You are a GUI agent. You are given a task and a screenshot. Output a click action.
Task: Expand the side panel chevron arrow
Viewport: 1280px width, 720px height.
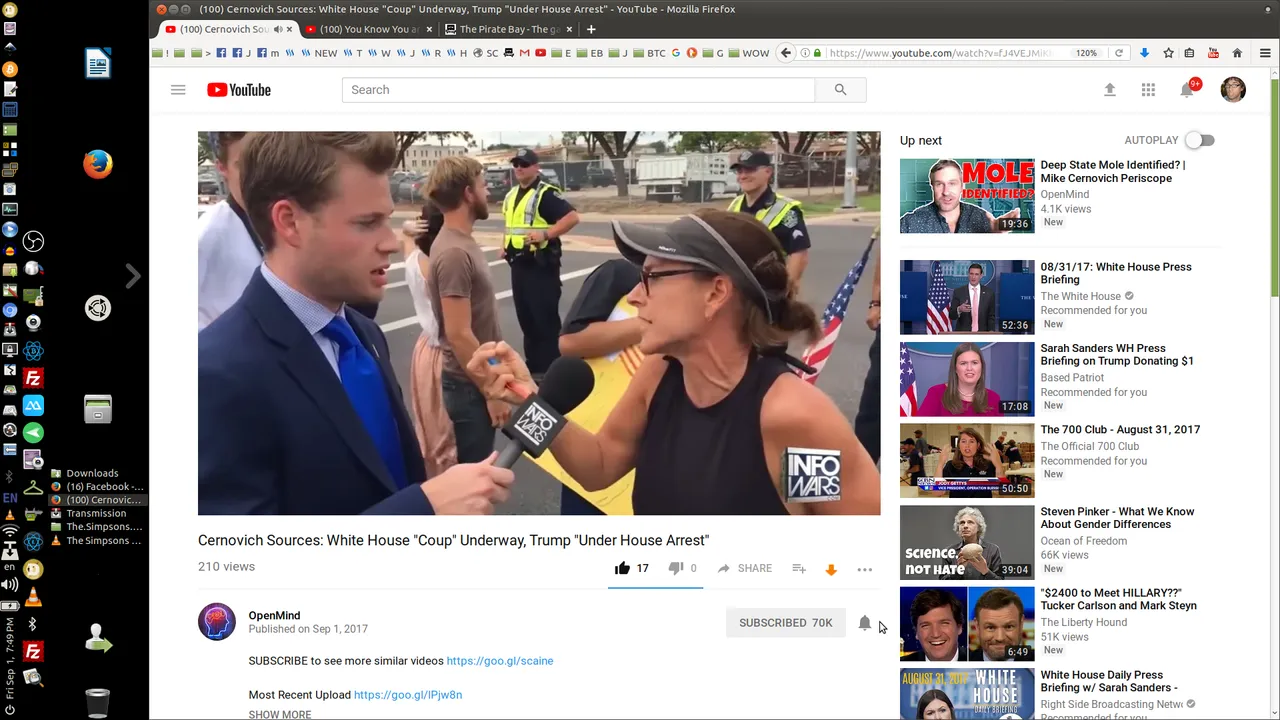click(133, 276)
